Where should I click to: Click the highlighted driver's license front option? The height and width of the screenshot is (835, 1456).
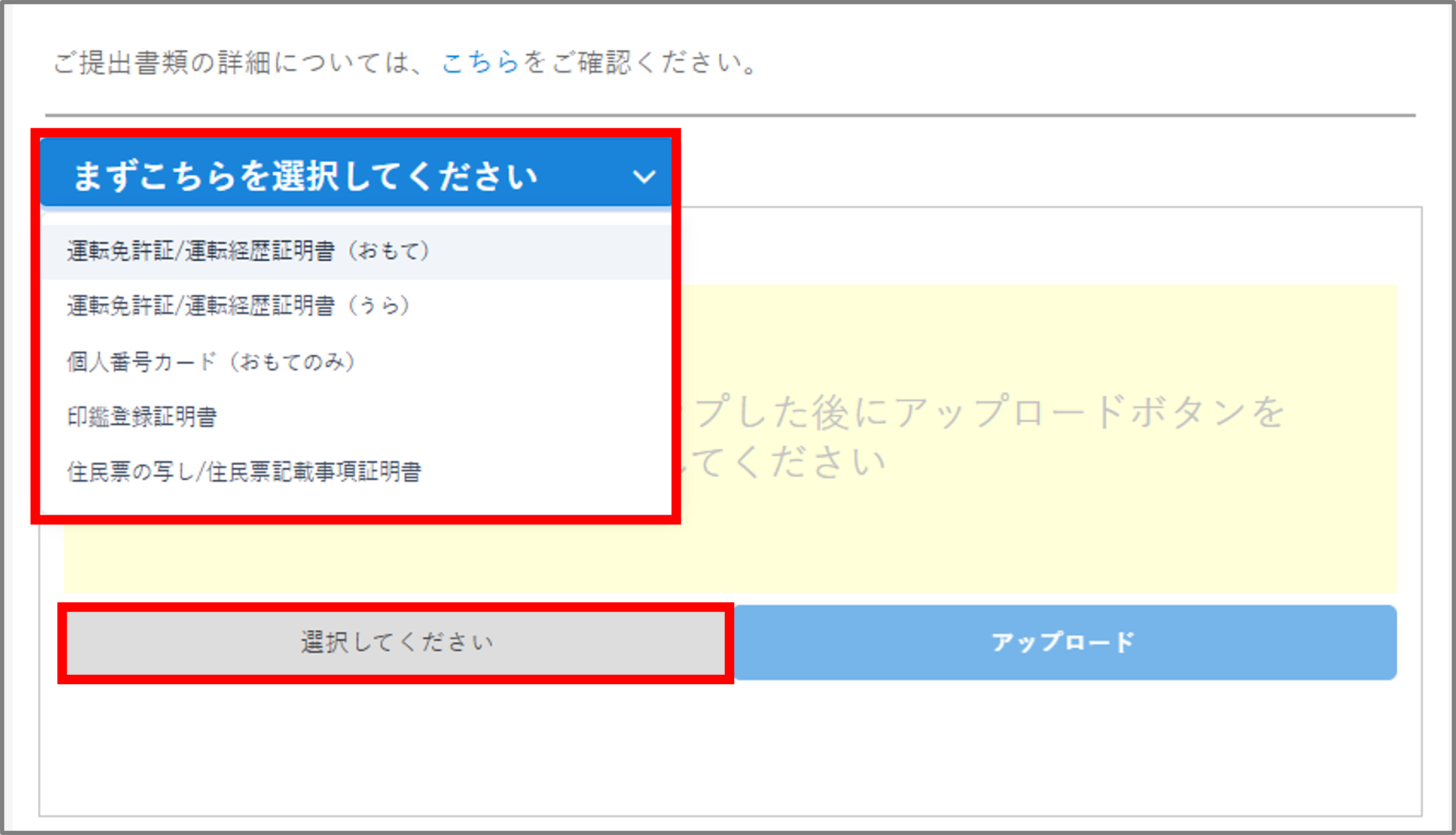pos(248,251)
